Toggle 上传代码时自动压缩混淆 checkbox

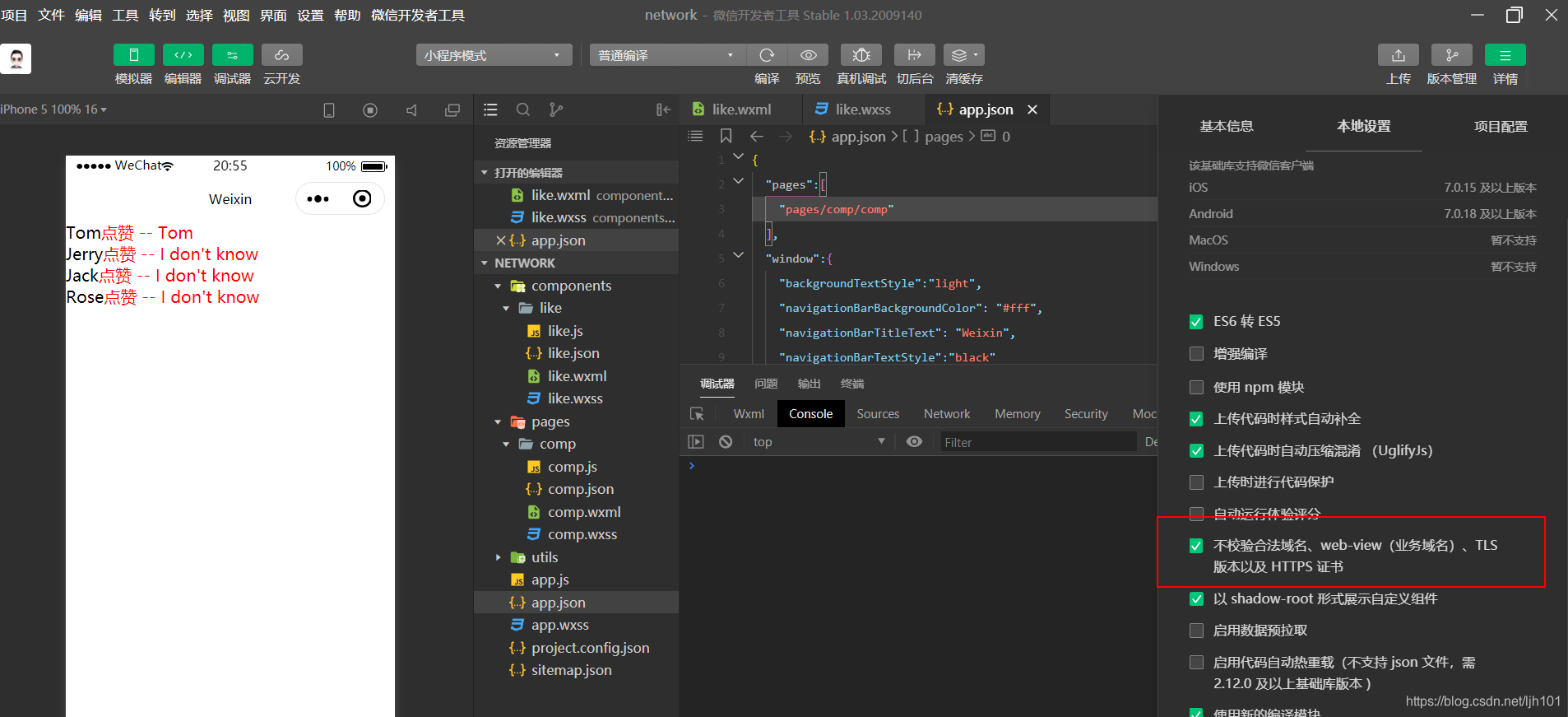[x=1196, y=451]
